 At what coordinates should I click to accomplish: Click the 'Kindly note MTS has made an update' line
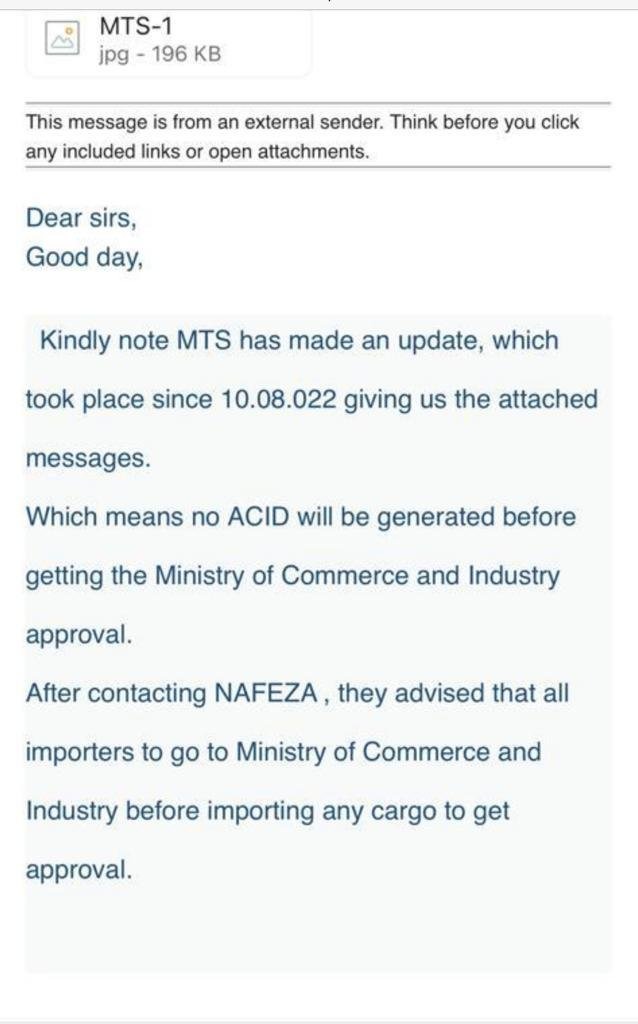298,340
